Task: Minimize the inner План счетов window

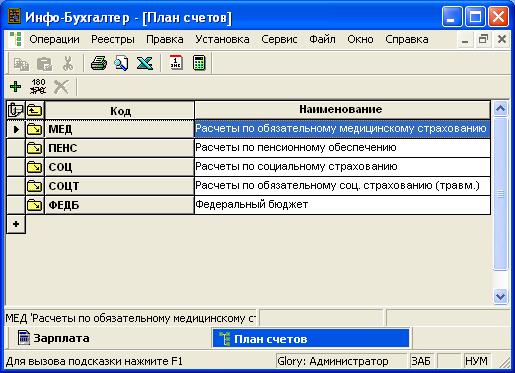Action: (x=466, y=40)
